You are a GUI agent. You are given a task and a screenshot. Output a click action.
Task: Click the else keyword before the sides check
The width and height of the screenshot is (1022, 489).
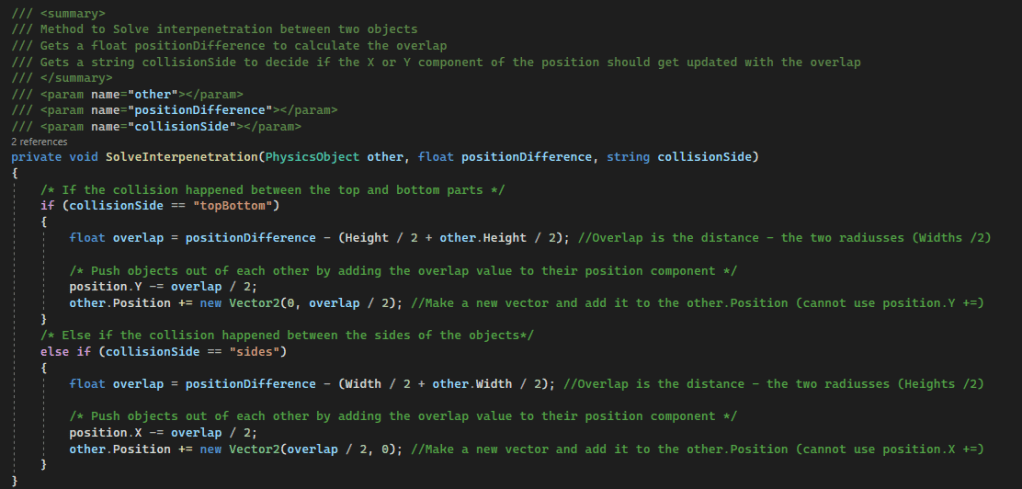53,352
